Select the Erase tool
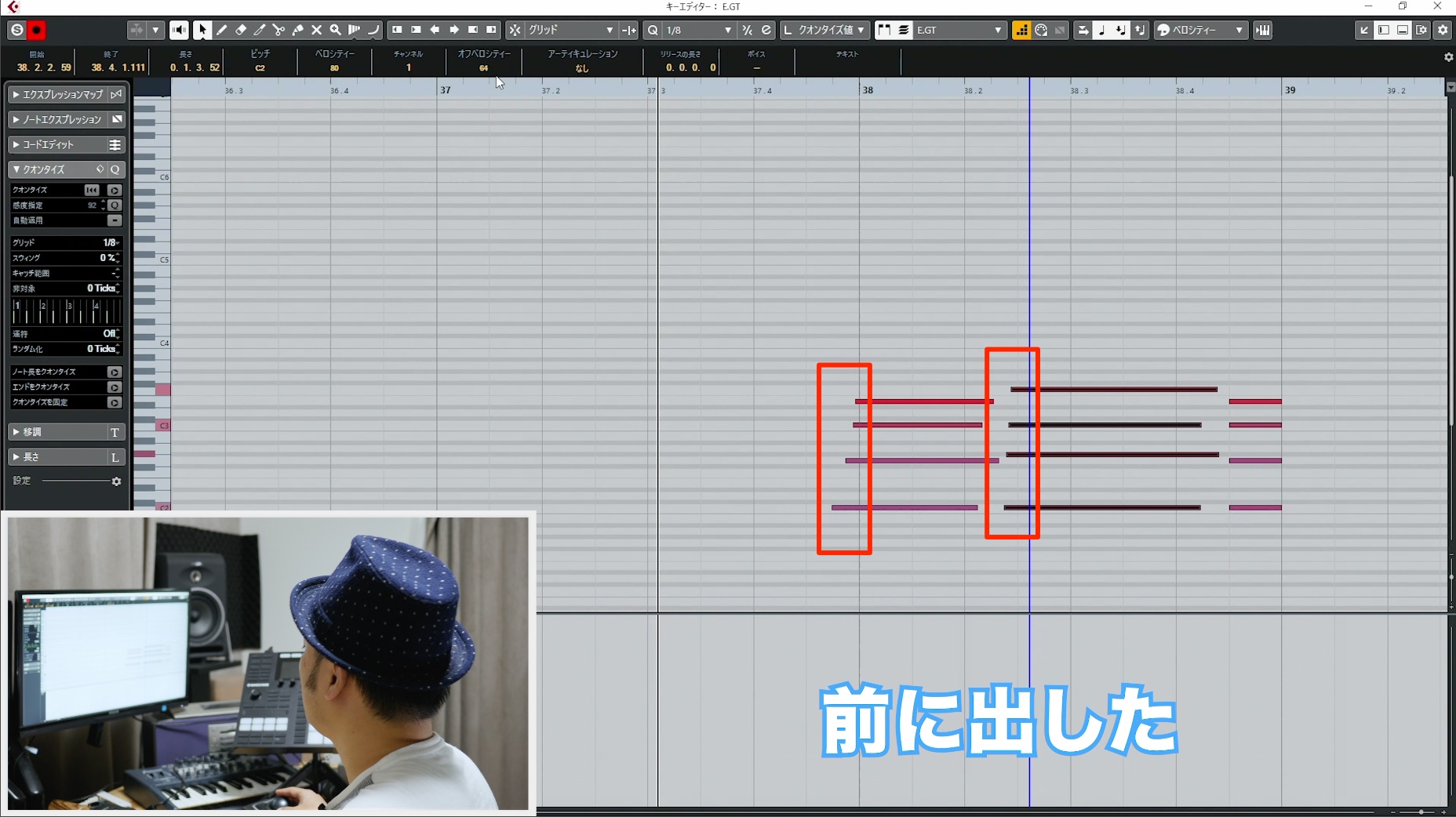Screen dimensions: 1456x817 click(241, 30)
